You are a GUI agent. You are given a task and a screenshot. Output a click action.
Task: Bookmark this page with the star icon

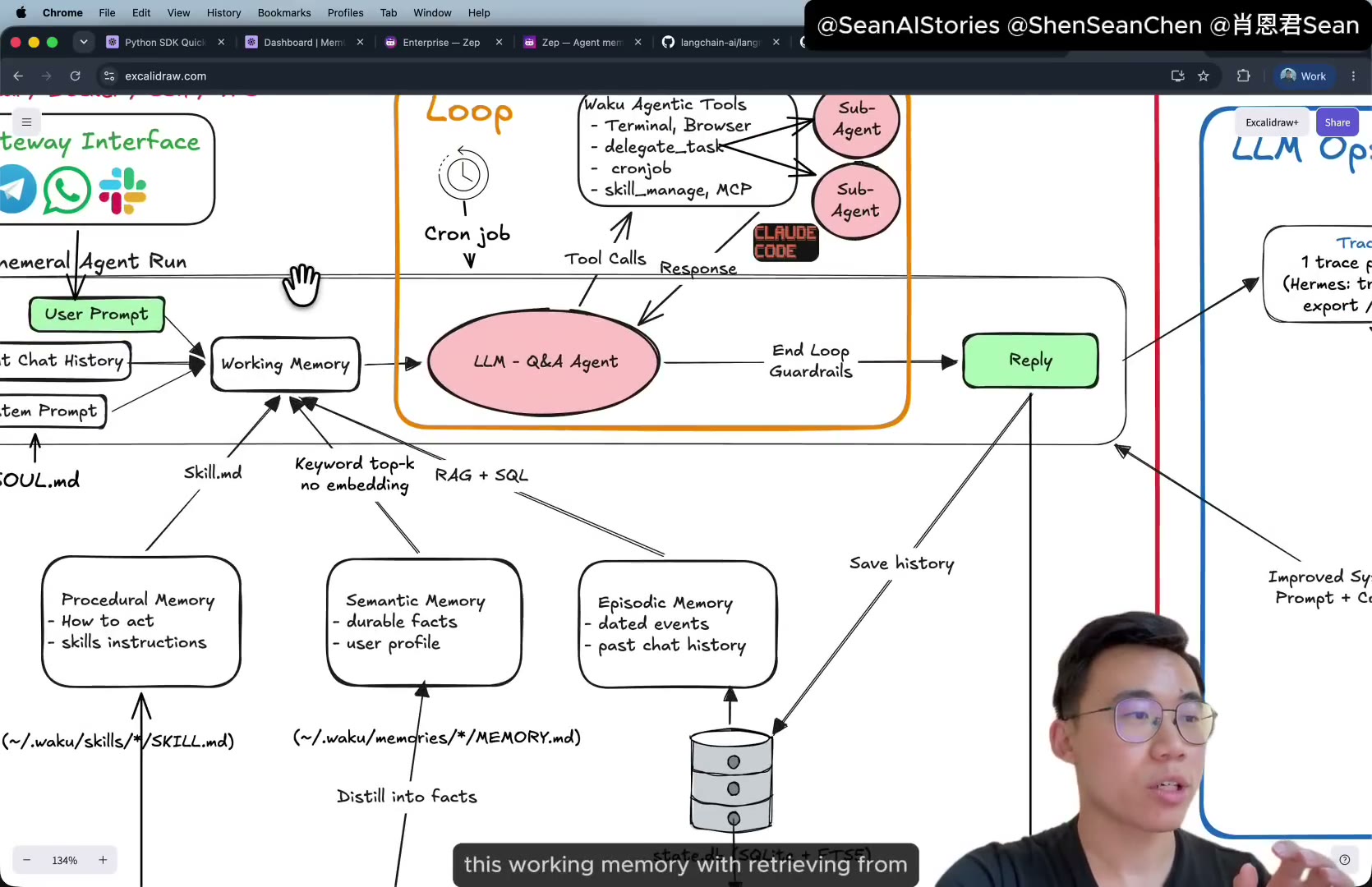[1204, 76]
